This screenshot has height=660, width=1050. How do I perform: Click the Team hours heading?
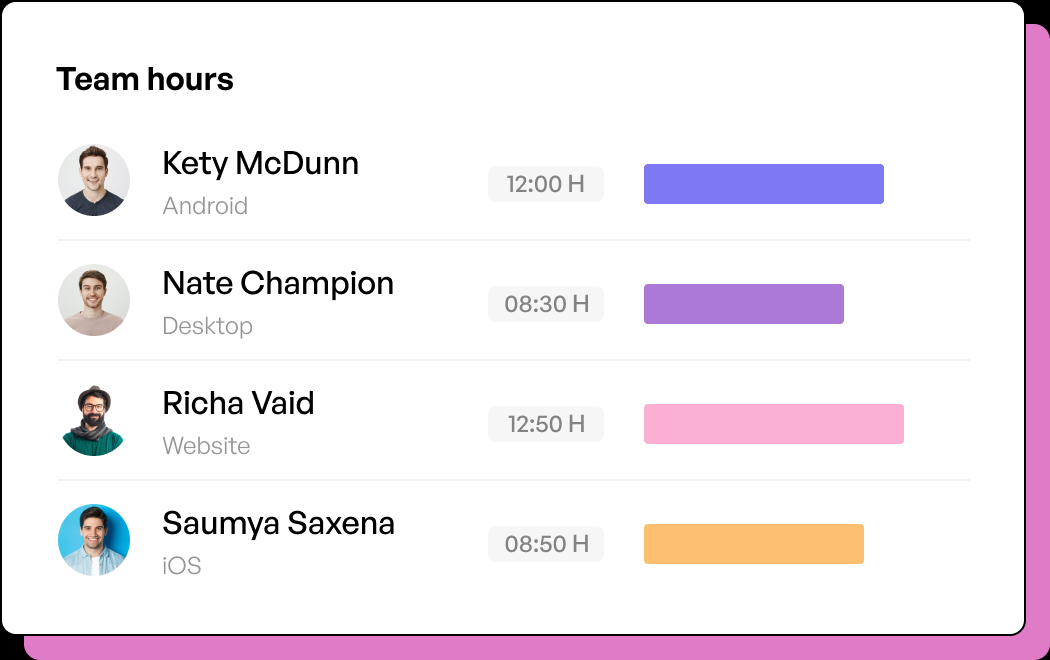click(x=145, y=79)
